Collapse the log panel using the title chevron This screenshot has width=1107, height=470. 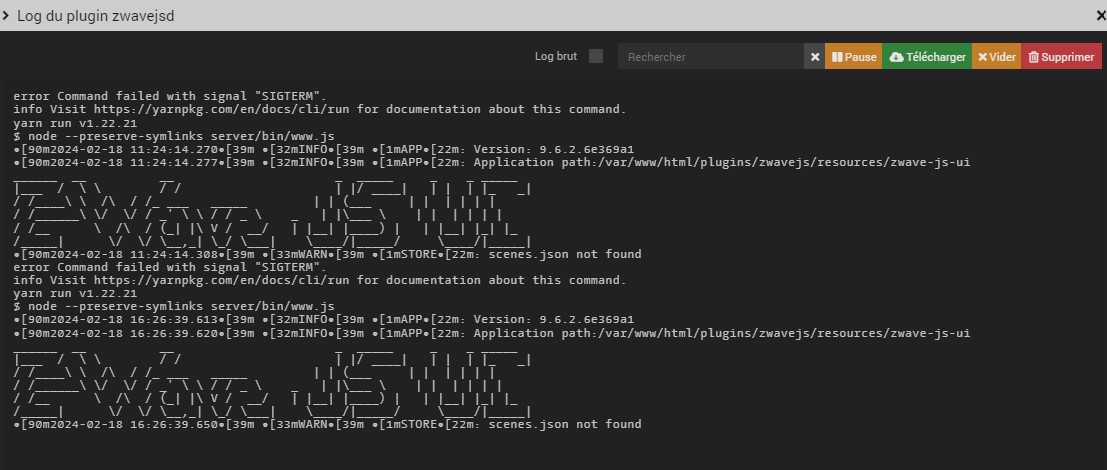pyautogui.click(x=6, y=16)
